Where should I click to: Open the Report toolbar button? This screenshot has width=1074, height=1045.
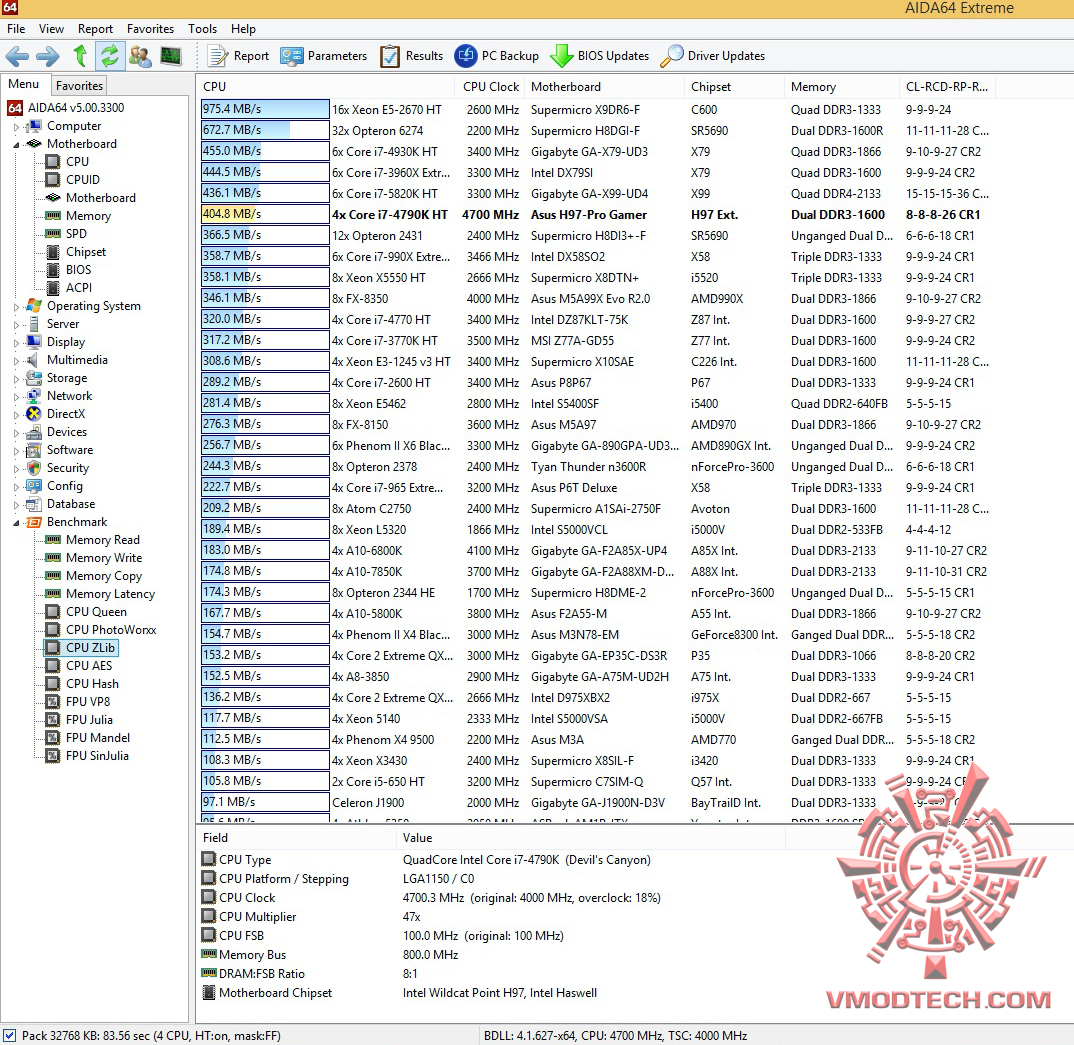point(238,56)
